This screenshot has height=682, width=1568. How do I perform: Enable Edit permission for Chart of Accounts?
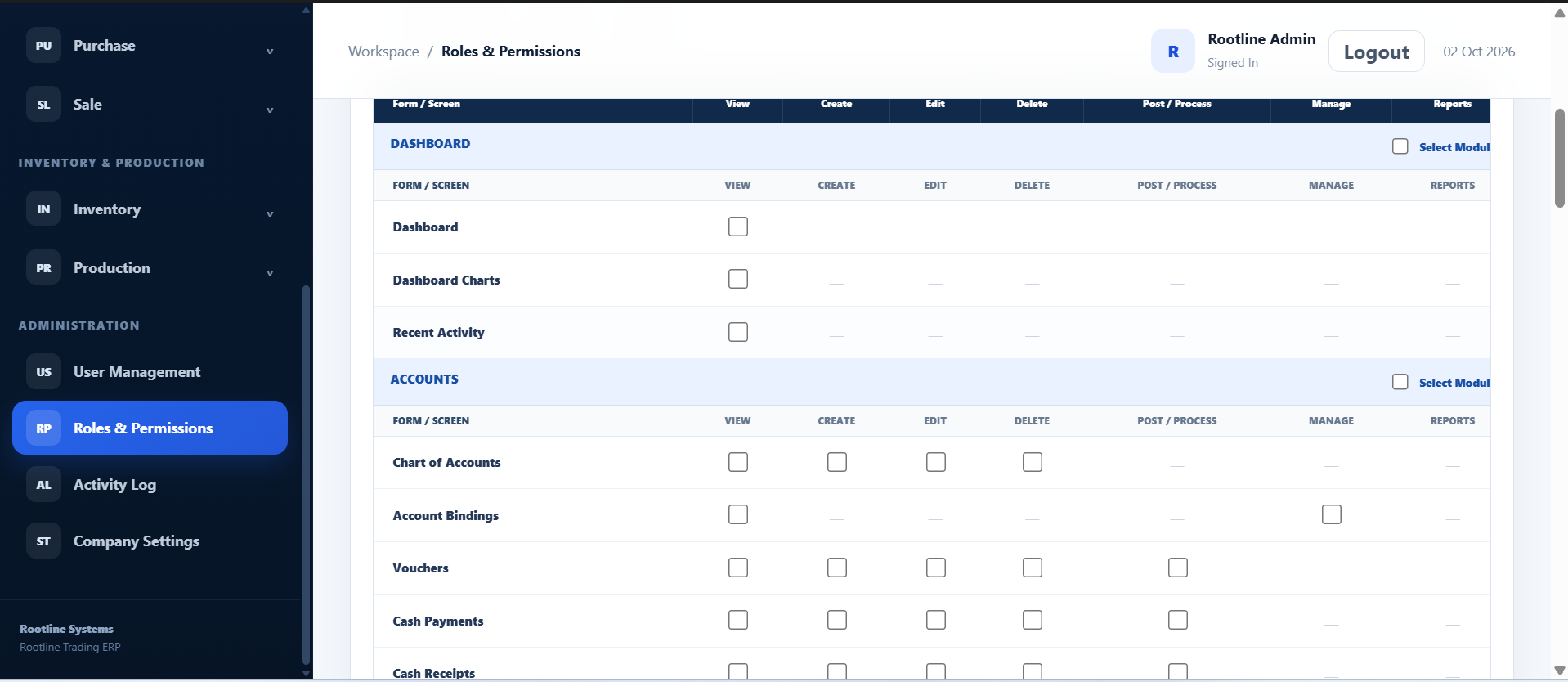click(x=936, y=462)
